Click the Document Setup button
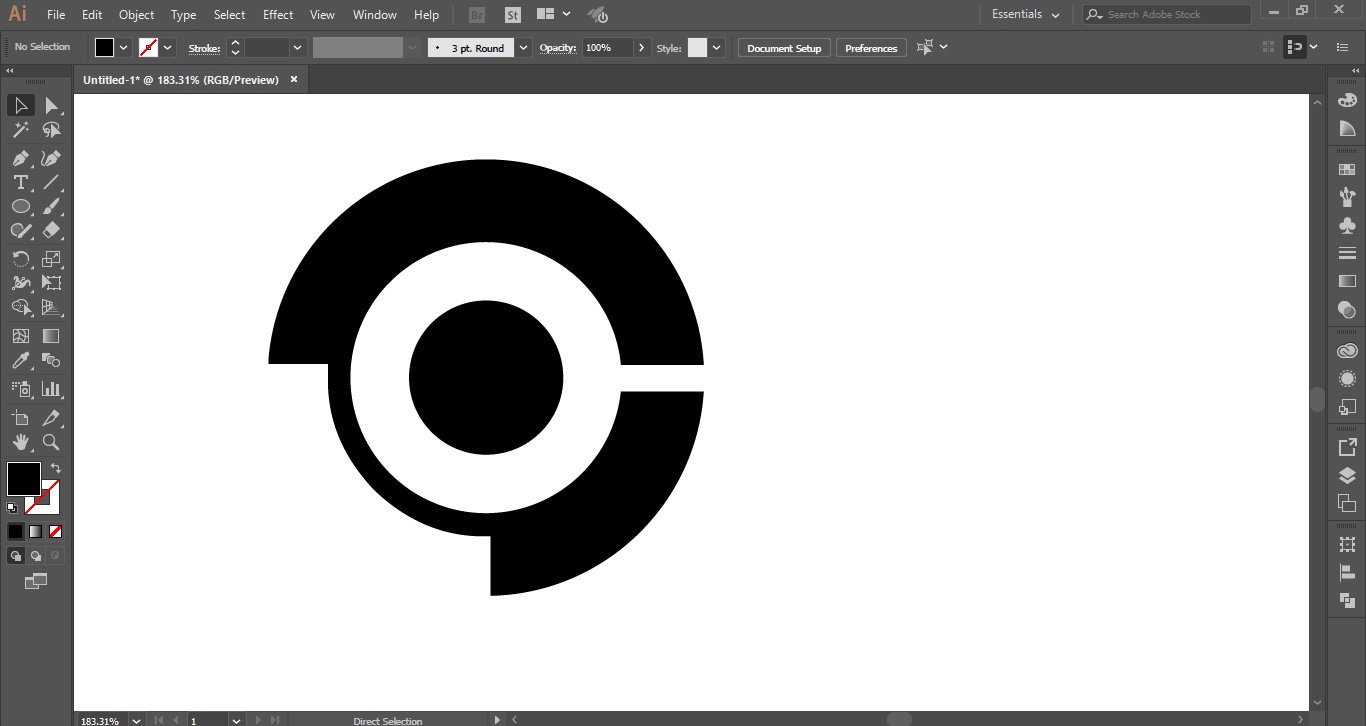The height and width of the screenshot is (726, 1366). click(x=784, y=48)
